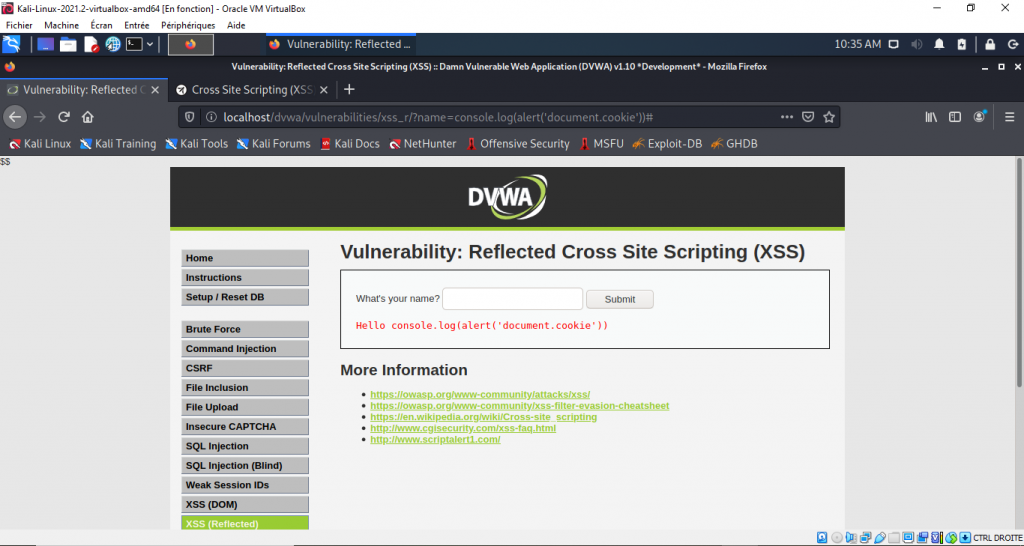
Task: Open VirtualBox Écran menu
Action: tap(101, 25)
